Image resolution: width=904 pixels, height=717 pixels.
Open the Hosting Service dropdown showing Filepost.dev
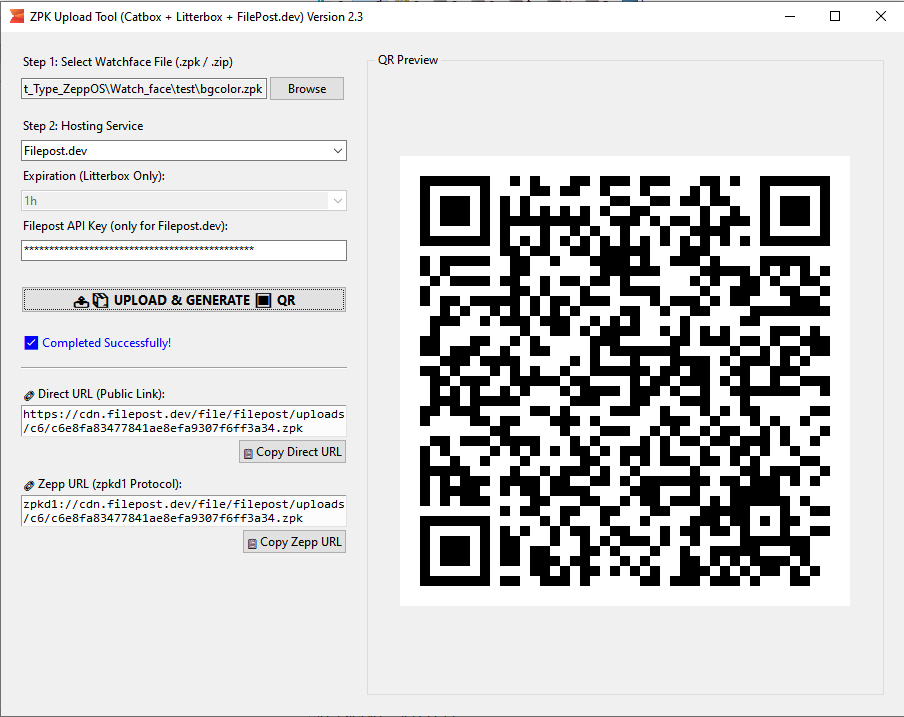pos(184,151)
